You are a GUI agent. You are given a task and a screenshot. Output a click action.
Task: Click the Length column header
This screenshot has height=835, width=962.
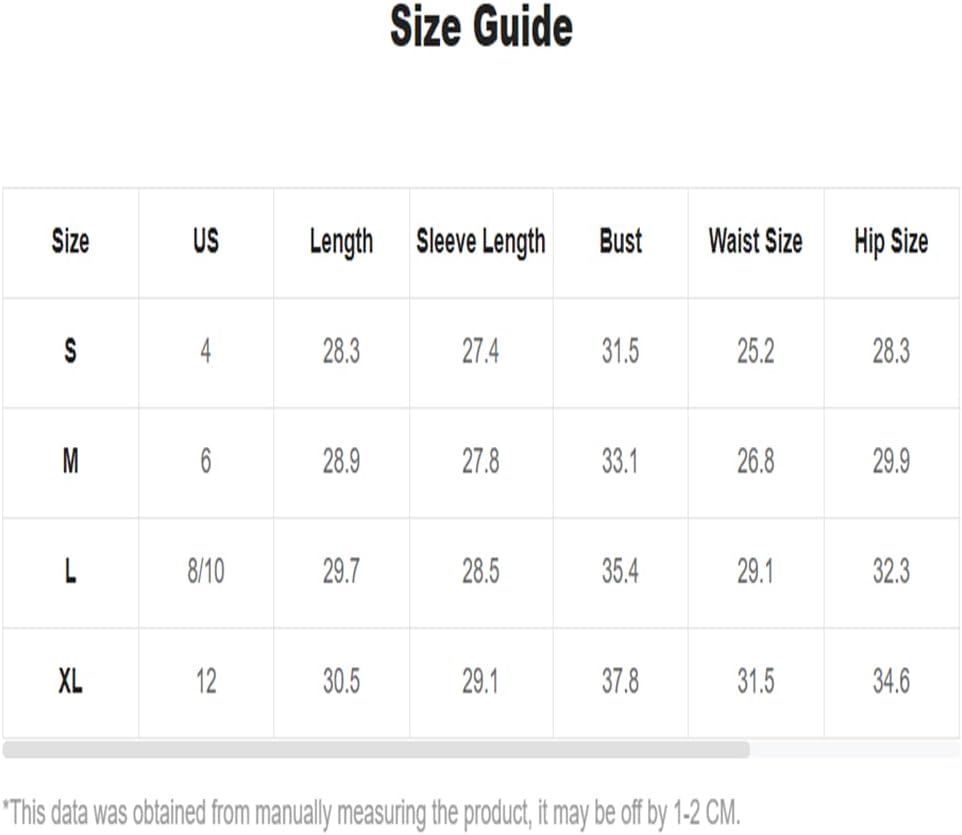[341, 242]
